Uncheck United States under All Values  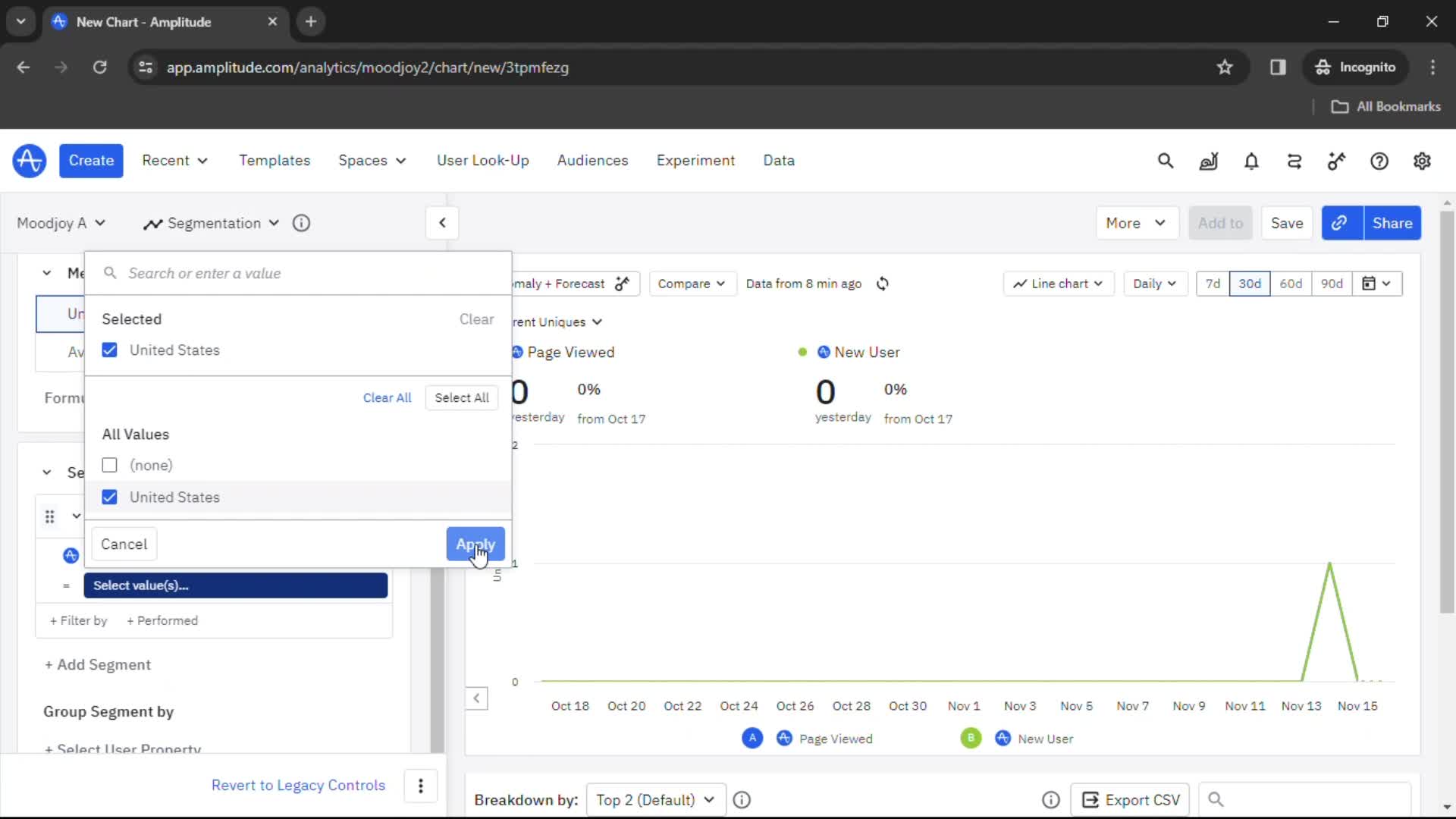tap(109, 497)
